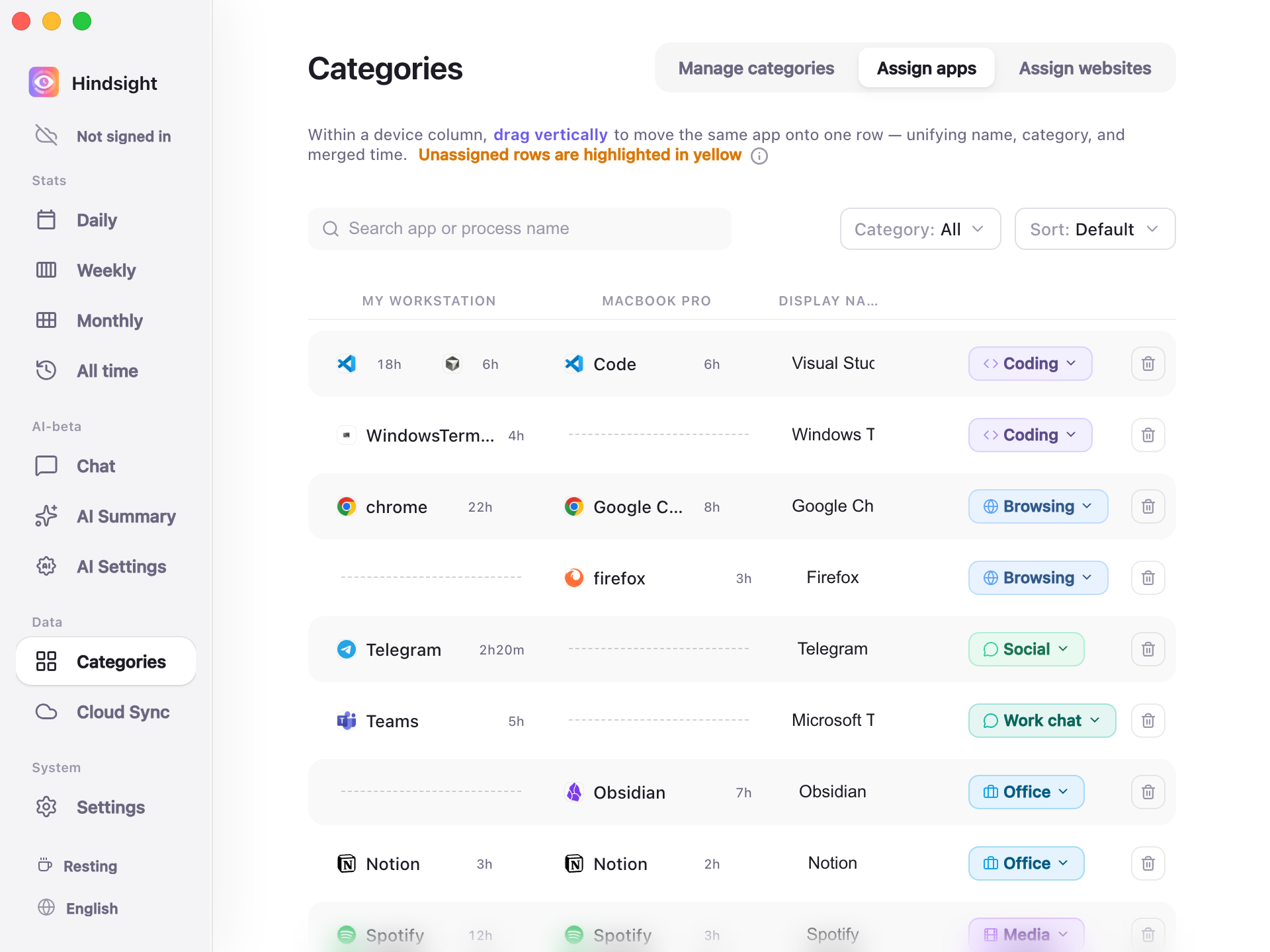The image size is (1270, 952).
Task: Click the info icon beside yellow highlight note
Action: (x=759, y=156)
